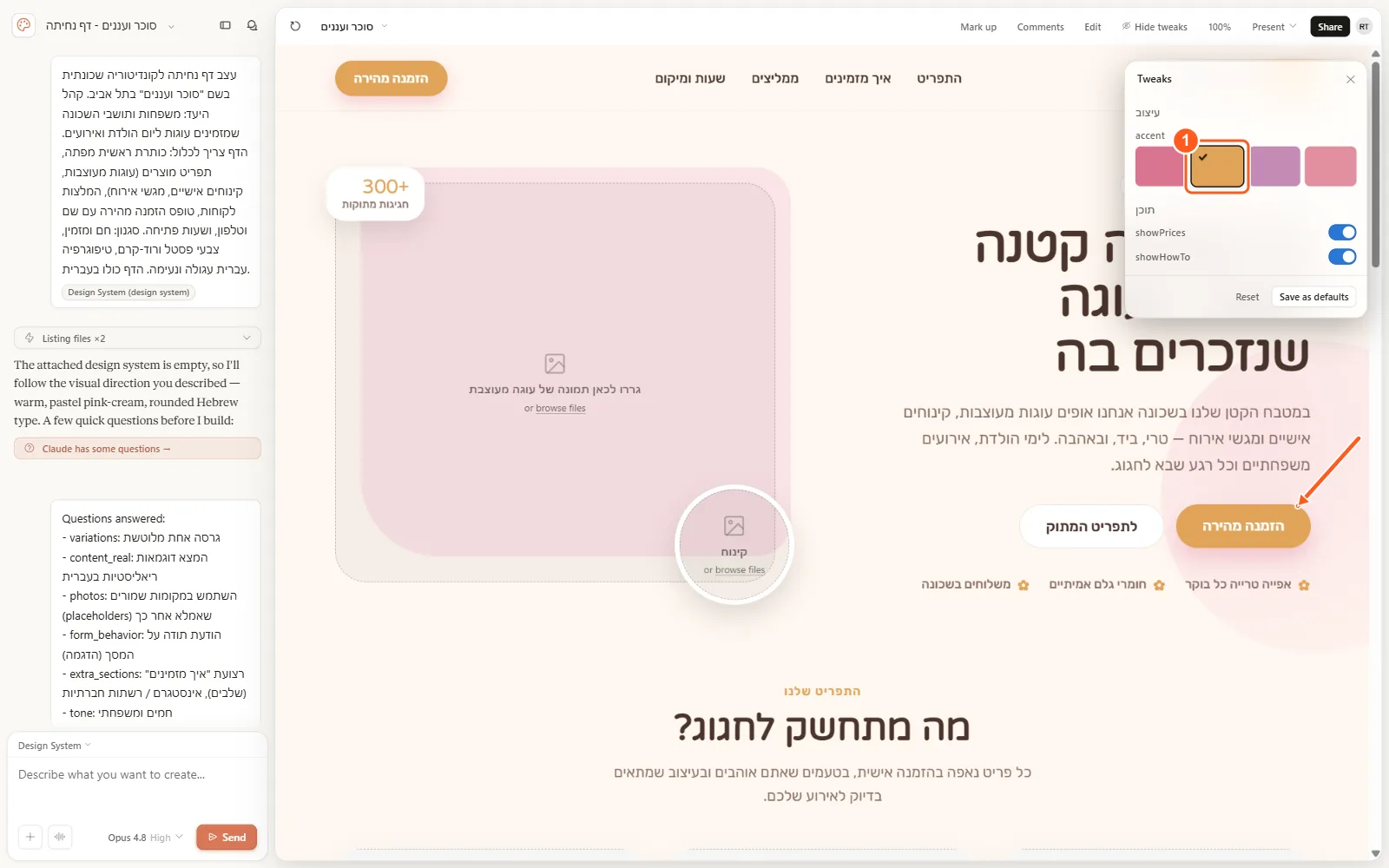1389x868 pixels.
Task: Toggle the sidebar panel icon
Action: (225, 25)
